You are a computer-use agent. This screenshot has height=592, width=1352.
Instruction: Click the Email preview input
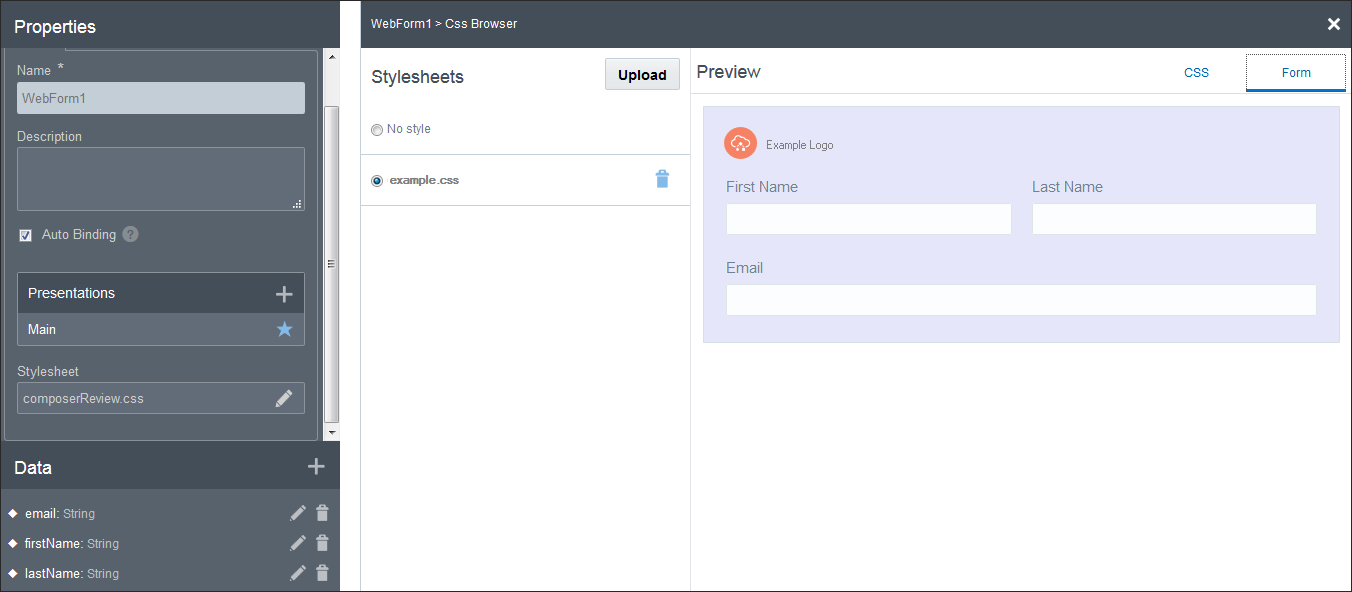1021,300
